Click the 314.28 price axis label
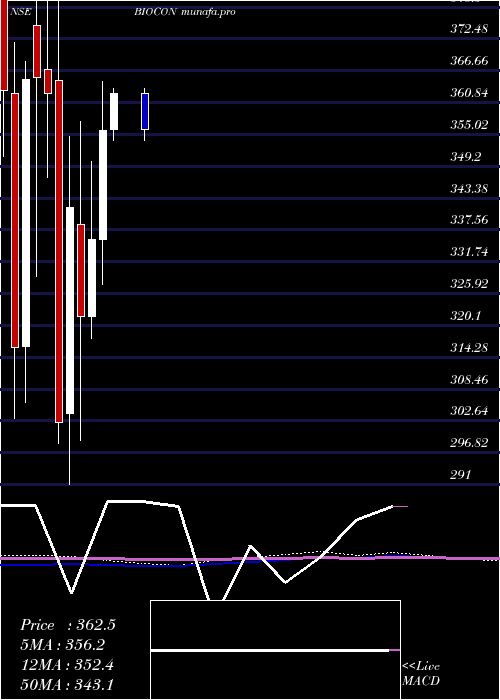The image size is (500, 700). 469,347
